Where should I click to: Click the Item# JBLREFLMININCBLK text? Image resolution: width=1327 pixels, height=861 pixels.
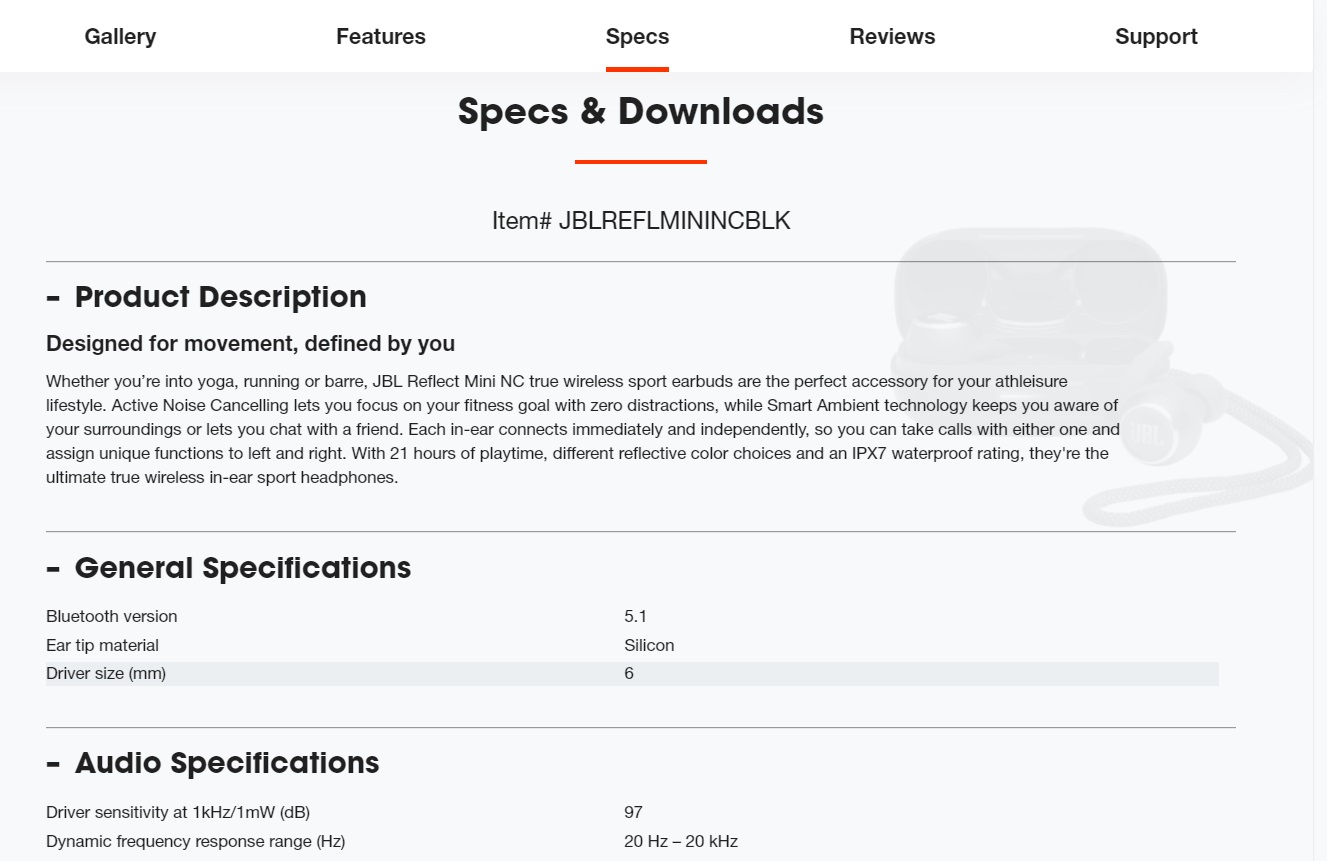pos(641,221)
